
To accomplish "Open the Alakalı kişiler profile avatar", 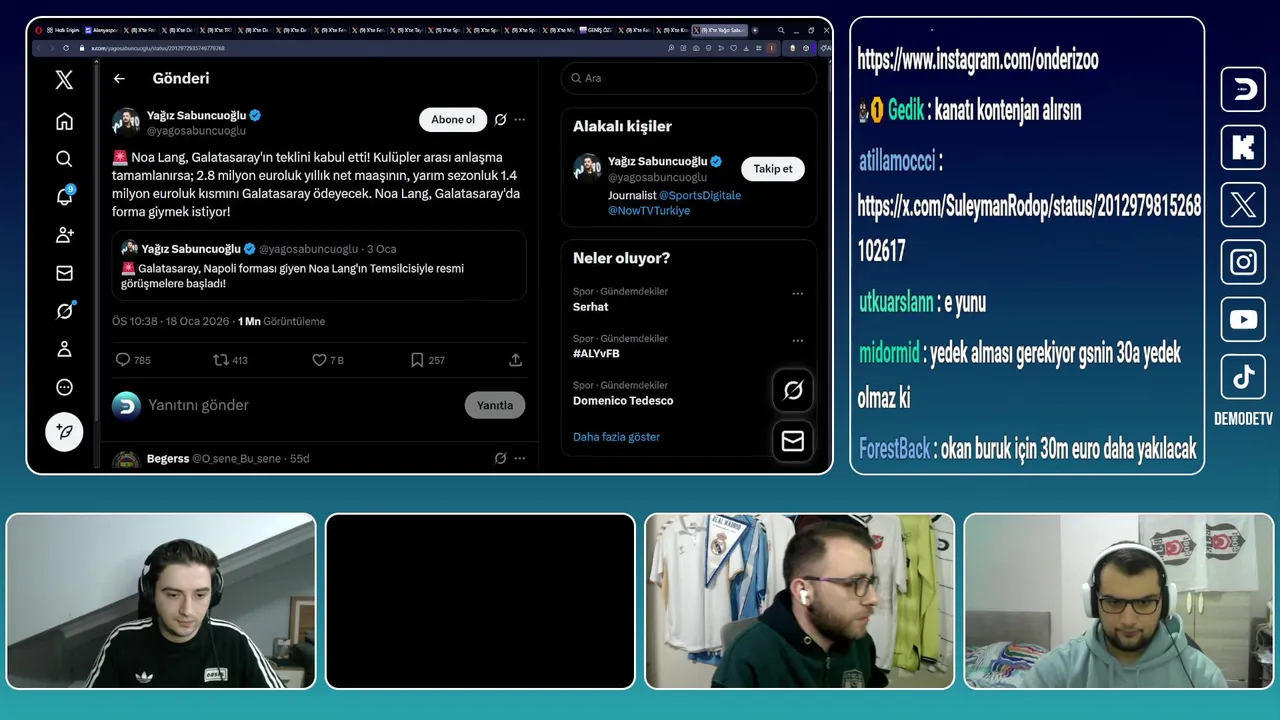I will click(587, 168).
